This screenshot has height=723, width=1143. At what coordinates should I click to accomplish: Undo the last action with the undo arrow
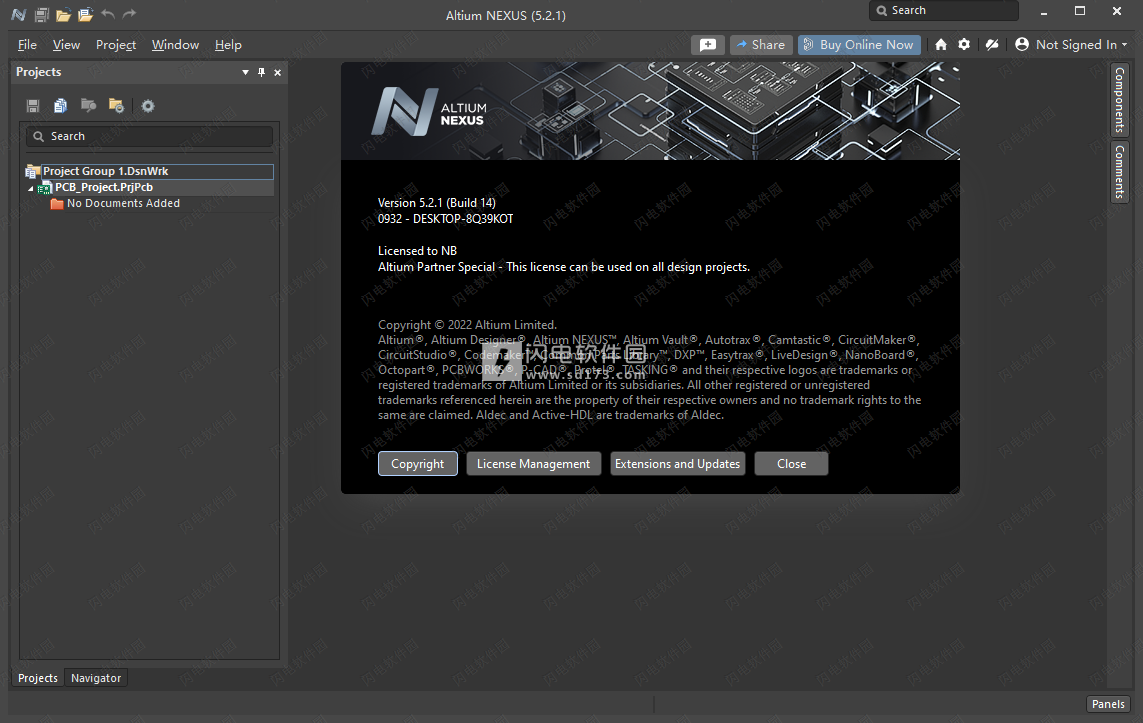(108, 14)
